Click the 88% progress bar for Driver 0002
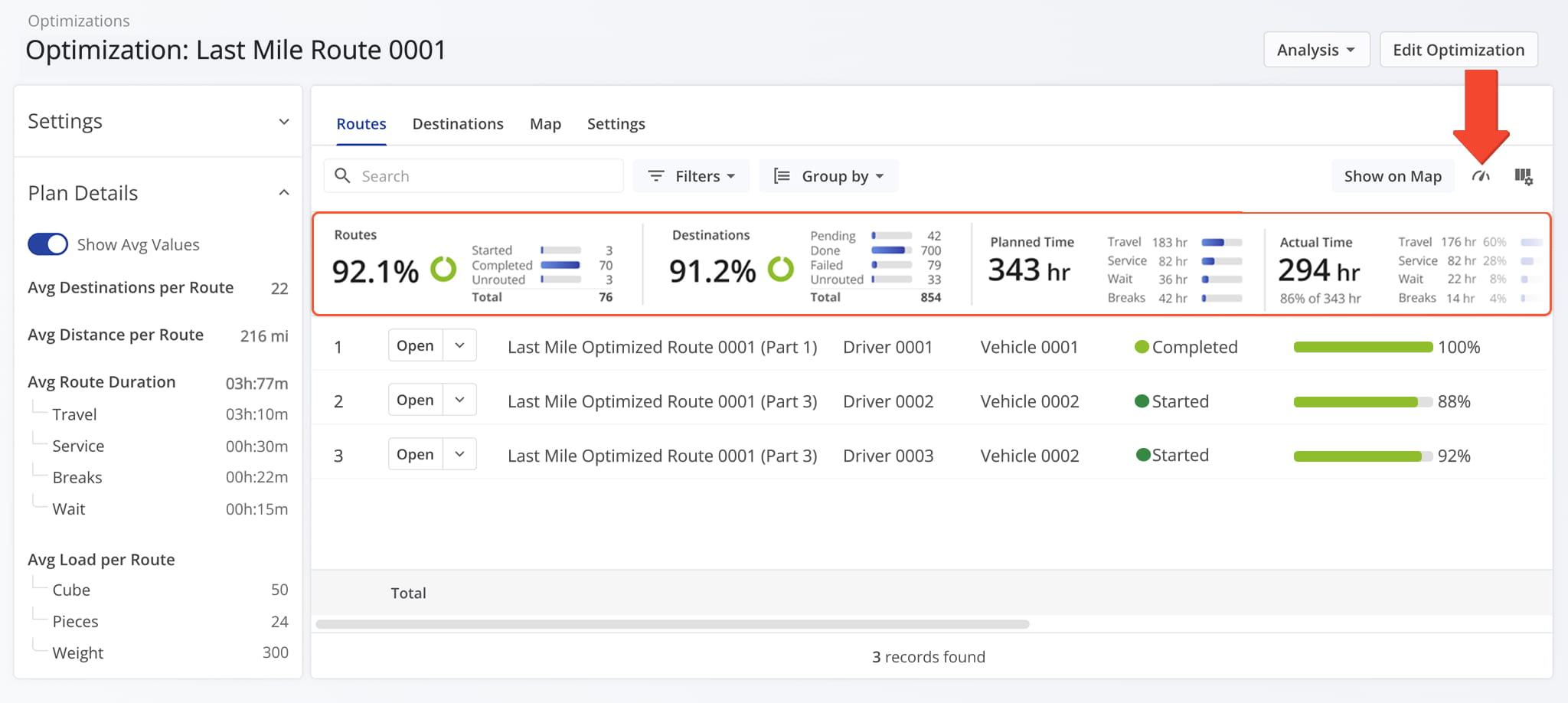Image resolution: width=1568 pixels, height=703 pixels. pyautogui.click(x=1363, y=402)
